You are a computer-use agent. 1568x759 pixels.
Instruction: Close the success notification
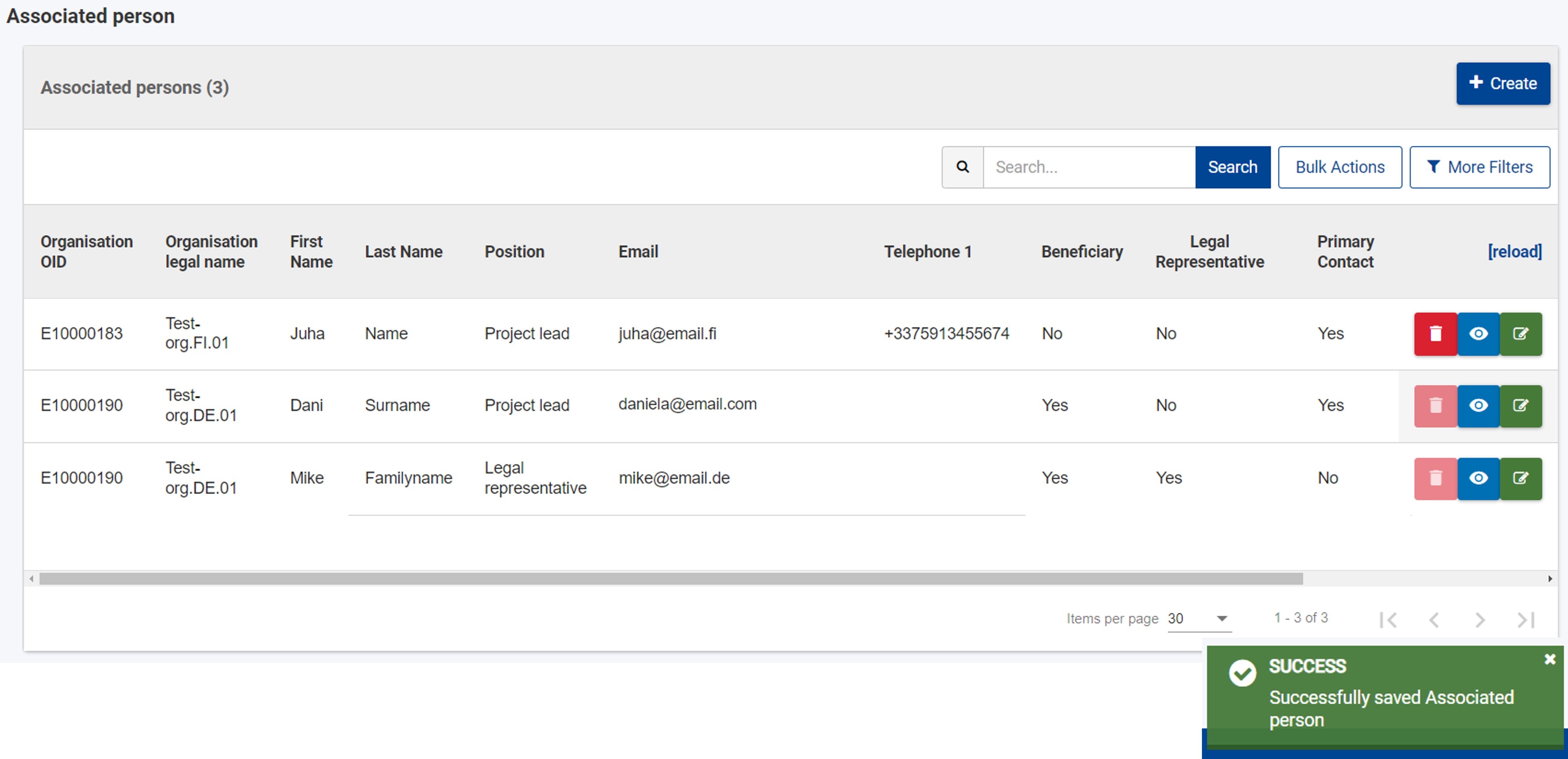(x=1550, y=659)
